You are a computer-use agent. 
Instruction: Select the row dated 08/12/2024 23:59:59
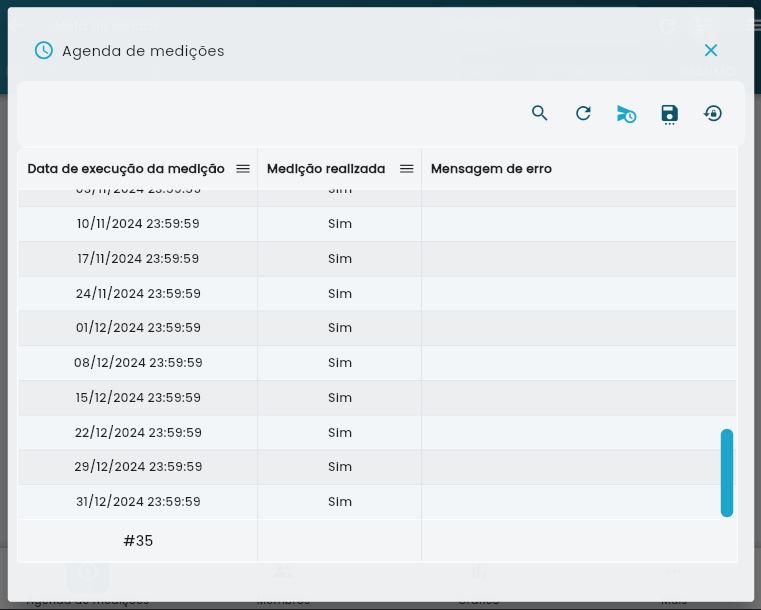click(377, 363)
